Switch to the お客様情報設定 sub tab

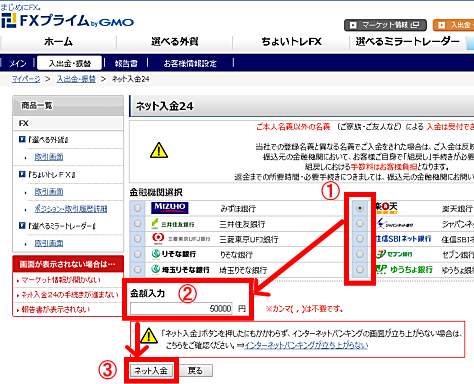click(x=190, y=63)
